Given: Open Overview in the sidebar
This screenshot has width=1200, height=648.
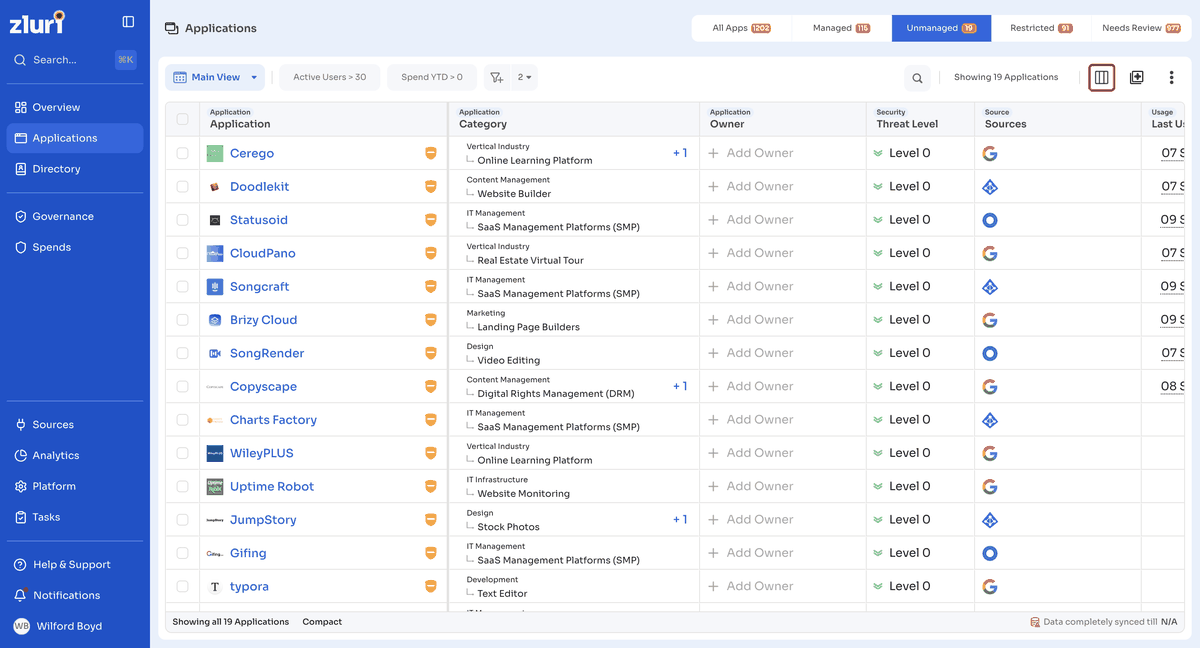Looking at the screenshot, I should [75, 107].
